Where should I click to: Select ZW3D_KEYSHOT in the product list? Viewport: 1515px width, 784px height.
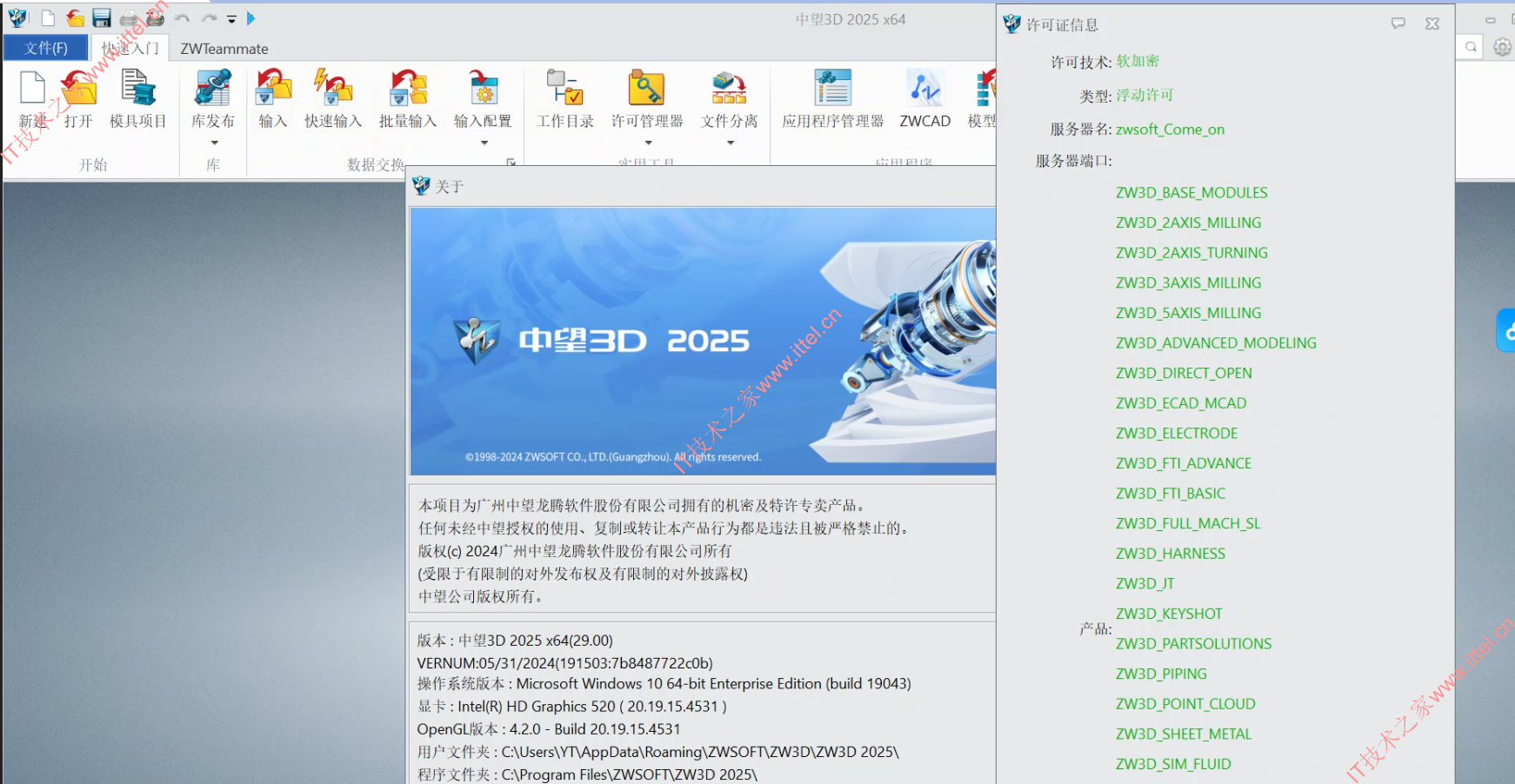[1169, 615]
